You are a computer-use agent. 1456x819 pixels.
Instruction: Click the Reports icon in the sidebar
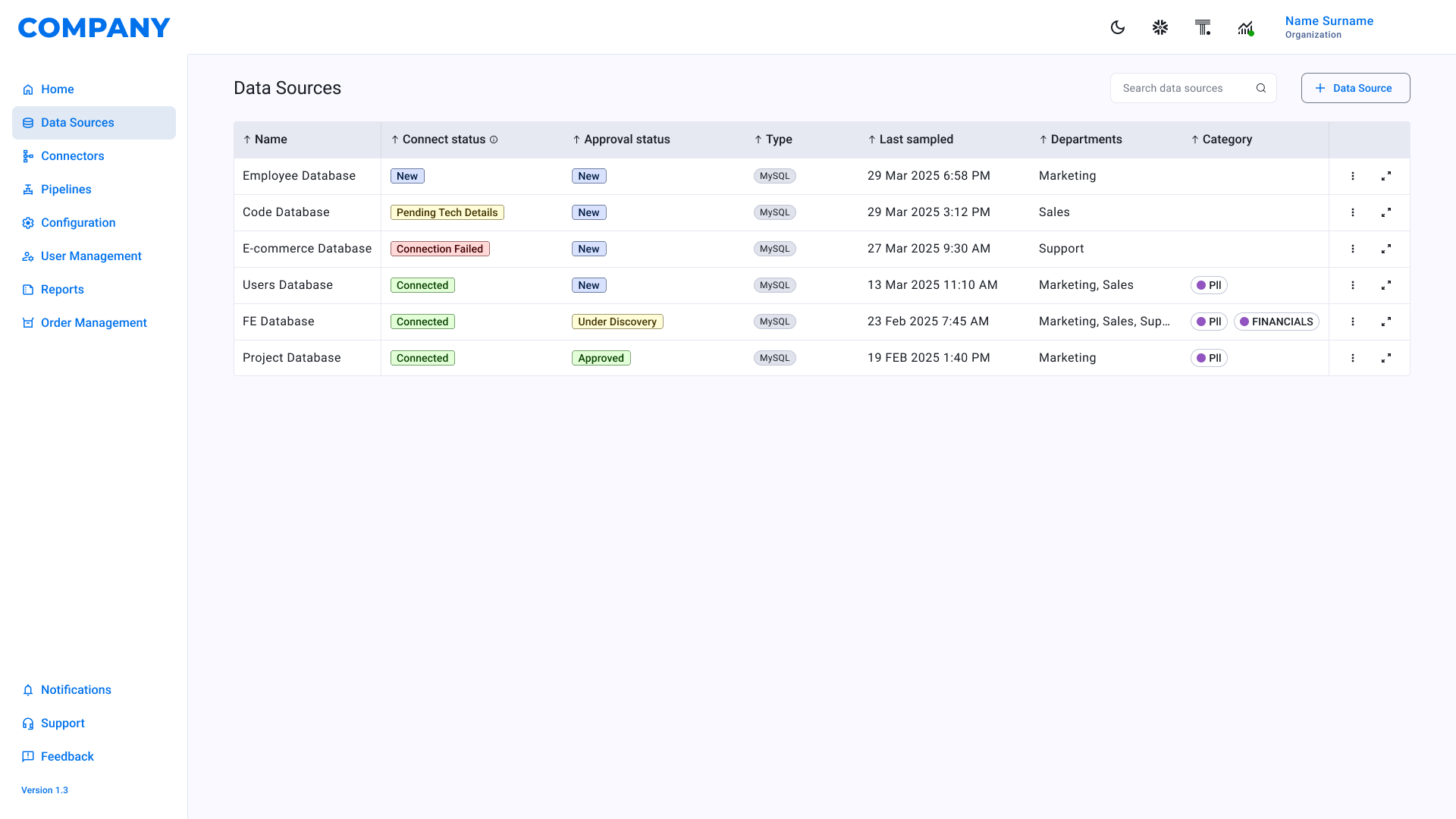click(x=27, y=289)
